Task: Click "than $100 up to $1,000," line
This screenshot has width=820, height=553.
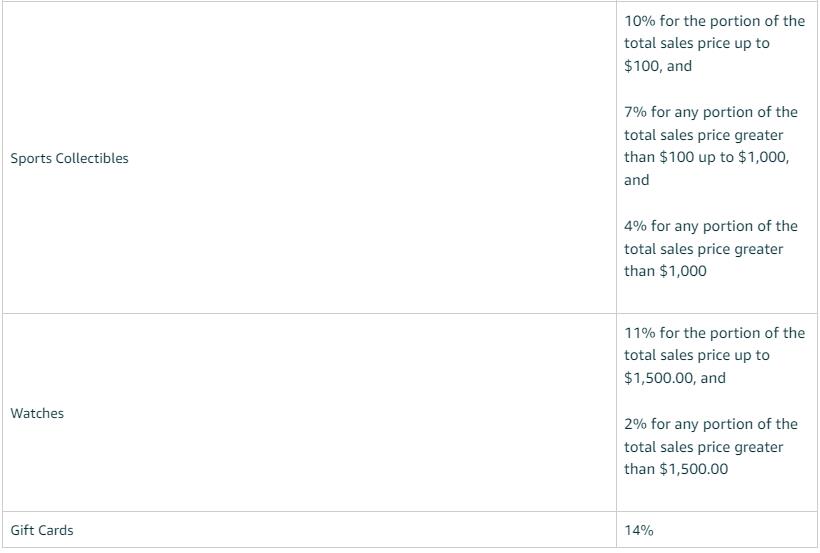Action: [x=707, y=157]
